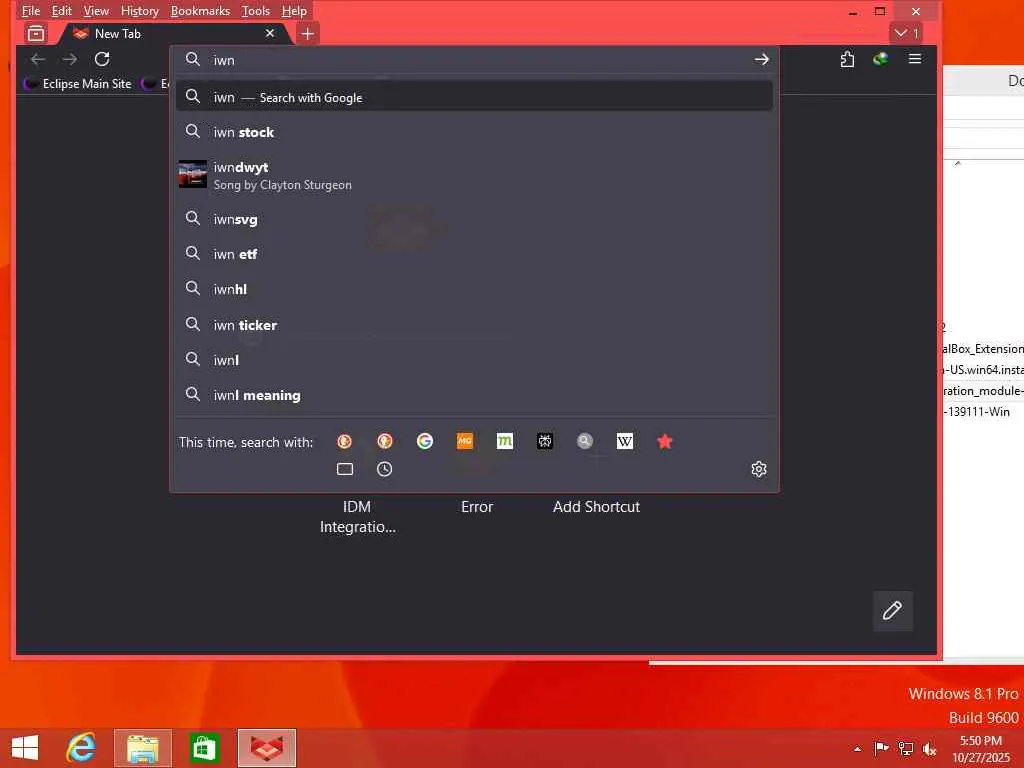
Task: Open the View menu
Action: pos(96,11)
